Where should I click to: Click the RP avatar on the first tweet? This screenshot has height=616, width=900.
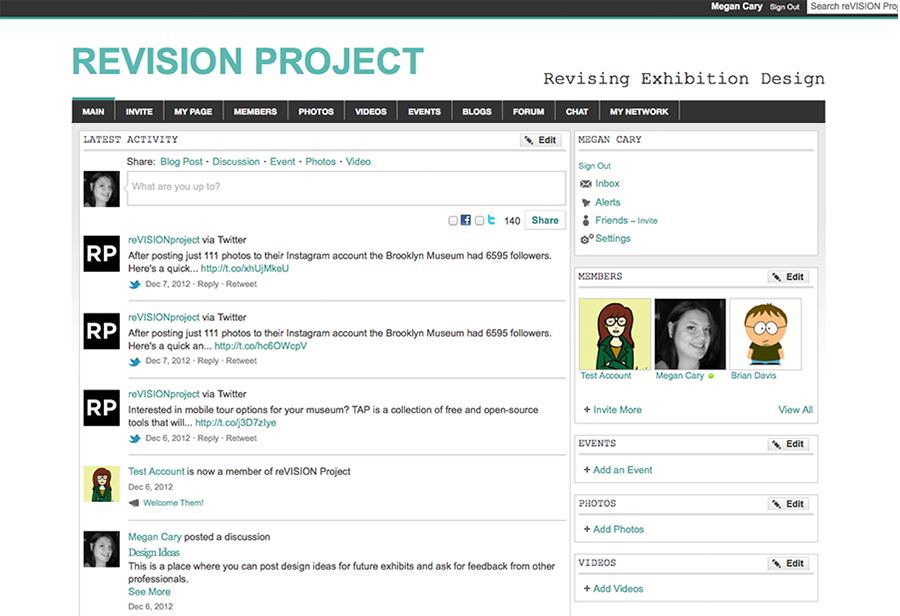[102, 254]
